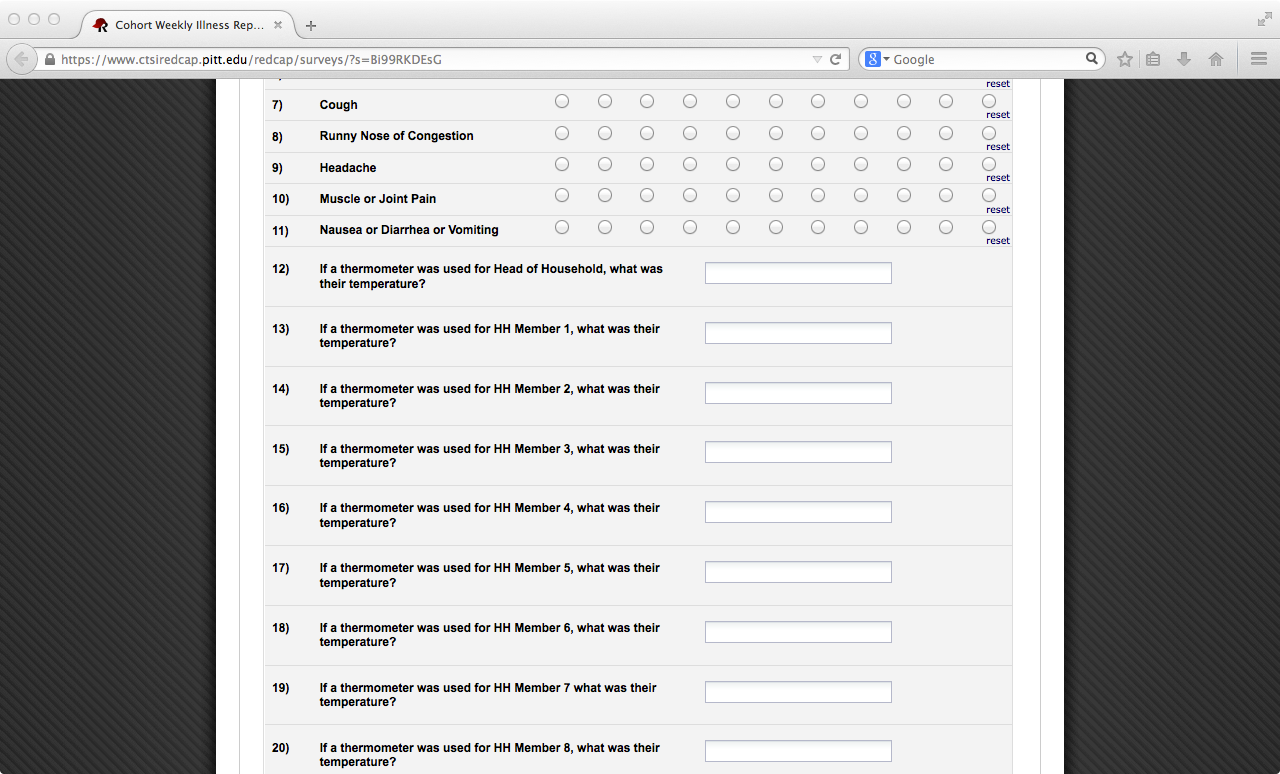Click the Head of Household temperature field

pos(798,273)
